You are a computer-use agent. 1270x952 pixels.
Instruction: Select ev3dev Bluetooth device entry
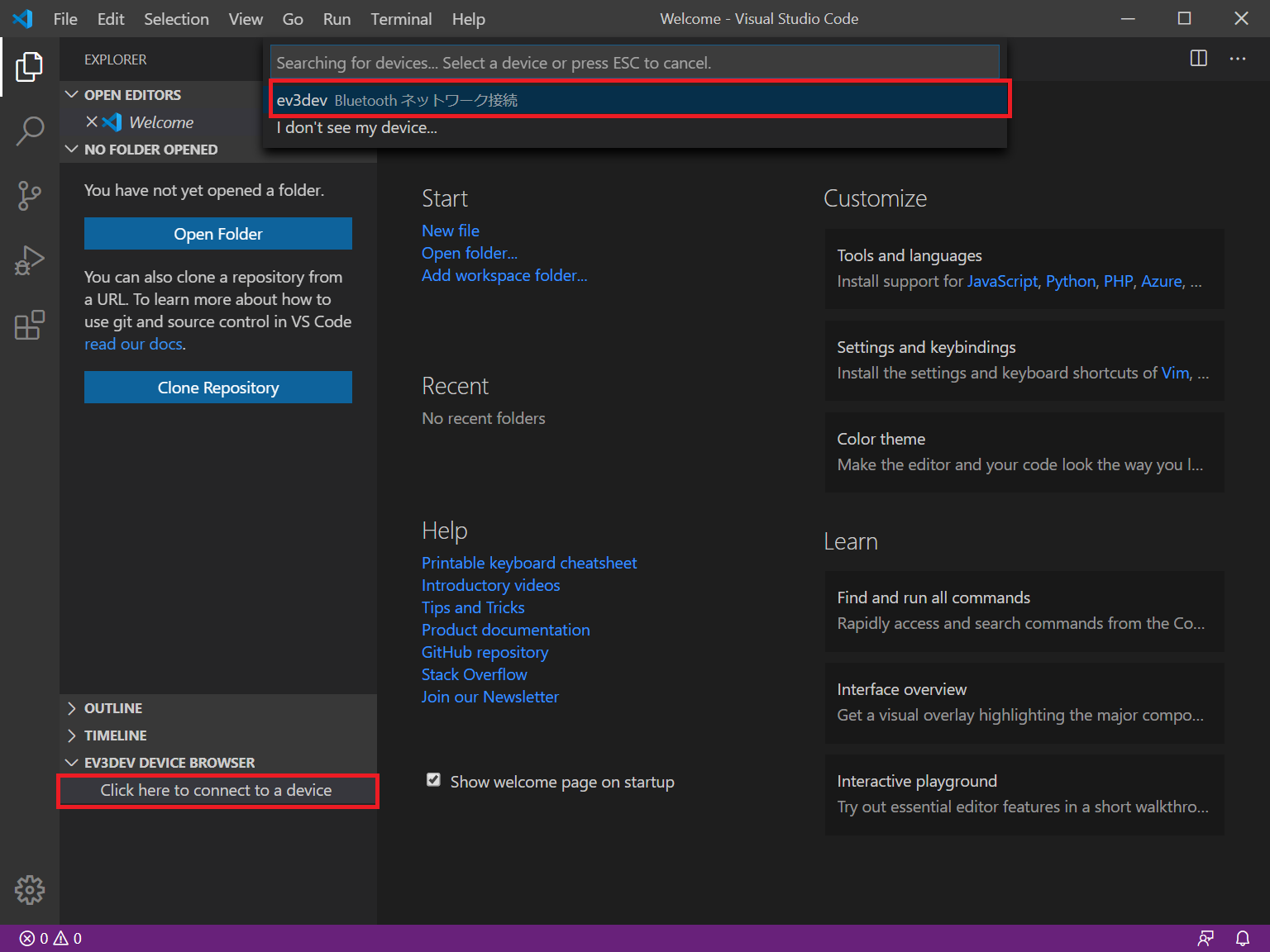(639, 100)
